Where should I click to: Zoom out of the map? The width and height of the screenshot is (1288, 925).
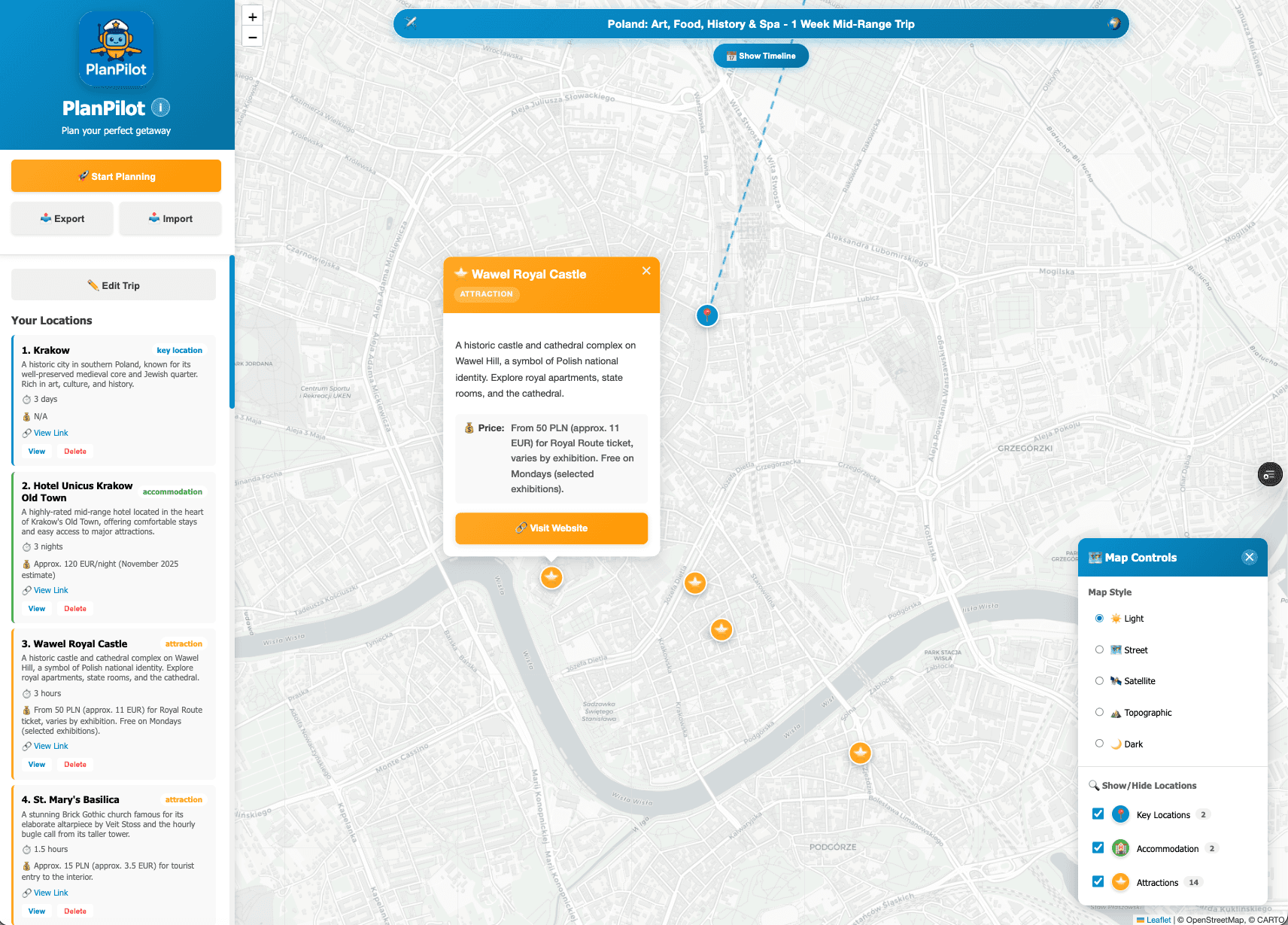[x=253, y=37]
